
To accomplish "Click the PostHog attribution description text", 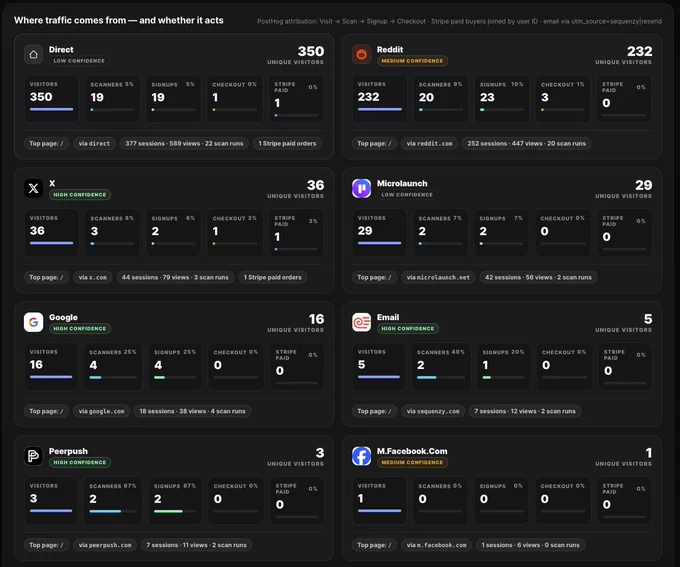I will (x=459, y=21).
